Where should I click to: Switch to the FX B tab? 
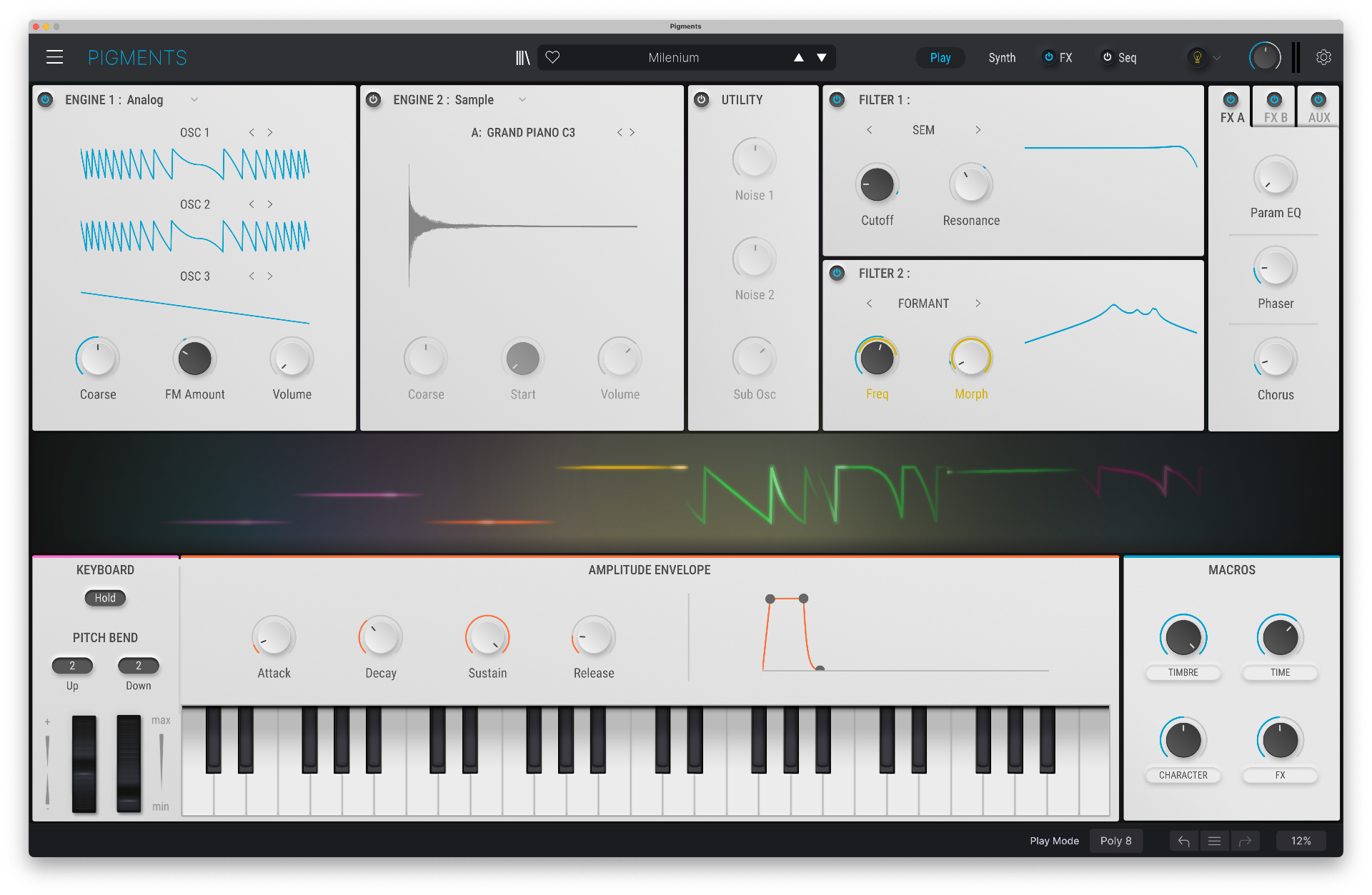pyautogui.click(x=1275, y=117)
